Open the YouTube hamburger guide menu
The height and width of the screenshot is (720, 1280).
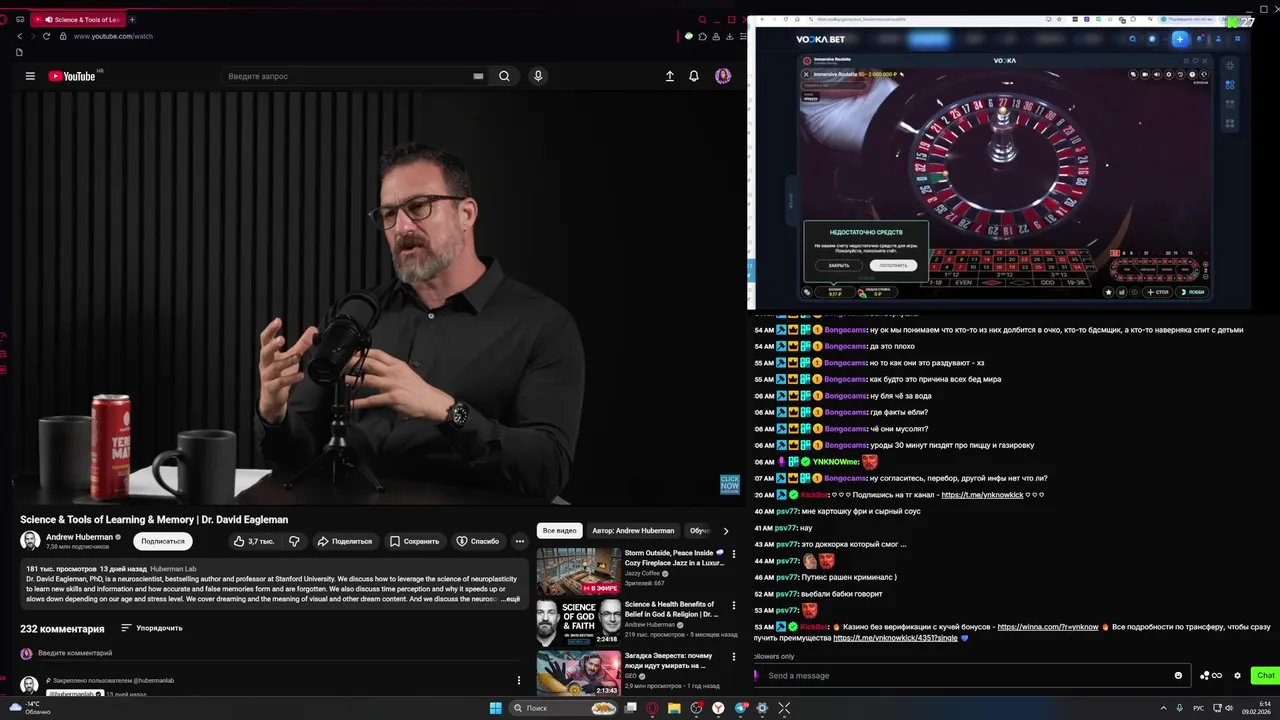30,76
